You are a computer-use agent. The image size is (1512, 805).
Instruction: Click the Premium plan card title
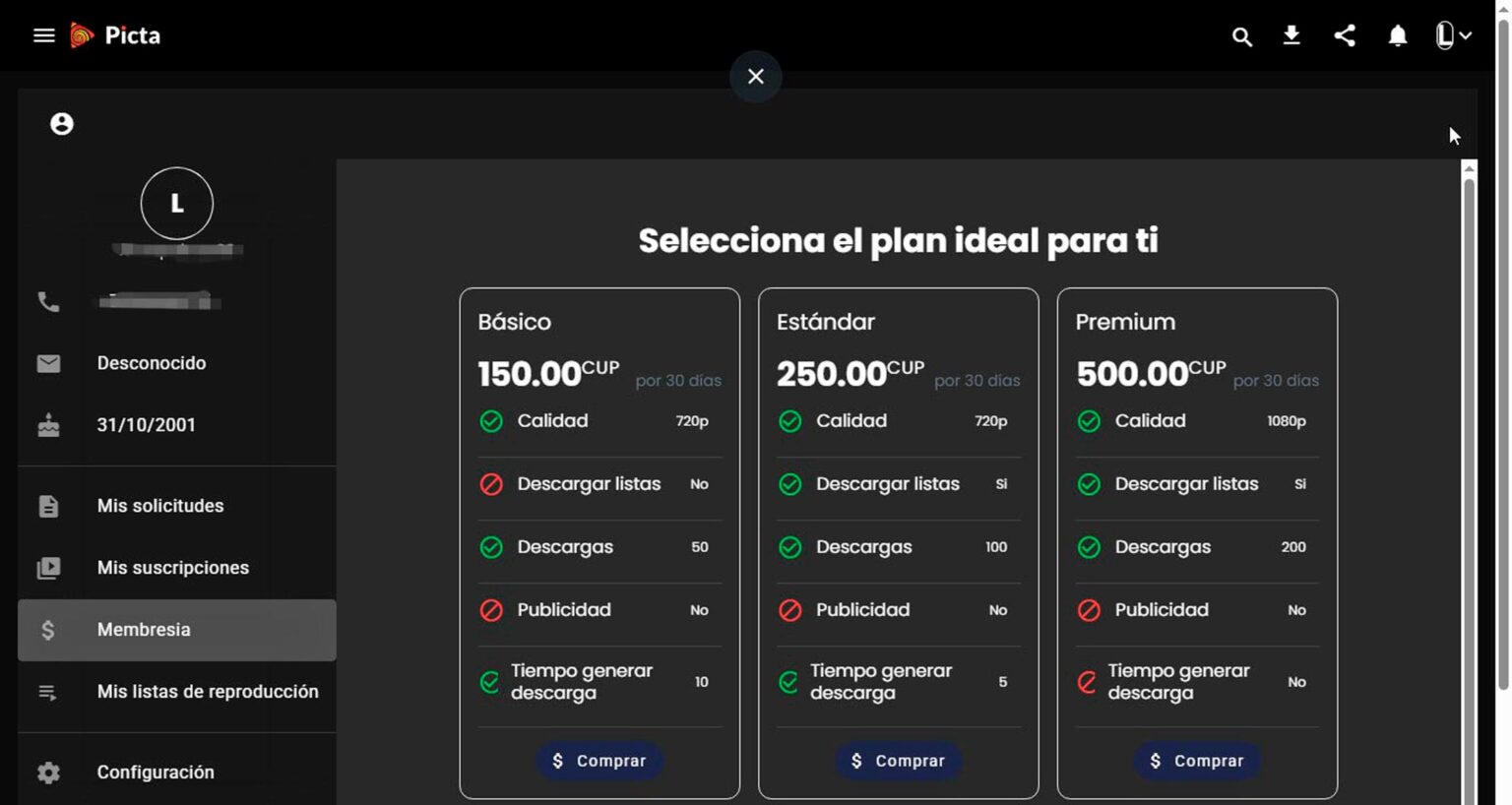pos(1125,322)
